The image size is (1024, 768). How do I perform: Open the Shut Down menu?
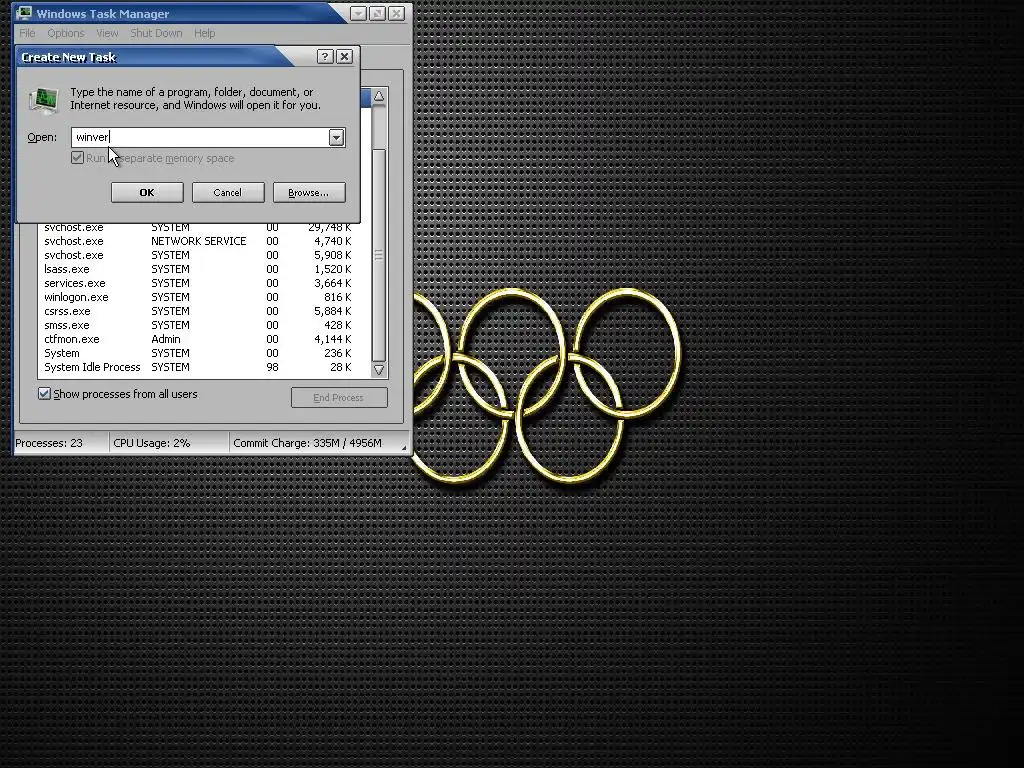click(x=156, y=33)
